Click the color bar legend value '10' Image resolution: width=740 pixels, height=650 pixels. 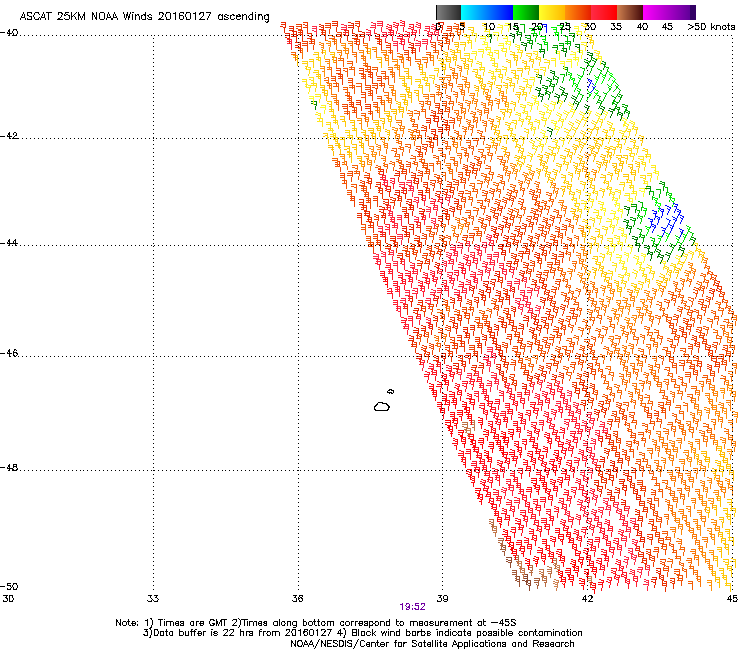(x=489, y=27)
